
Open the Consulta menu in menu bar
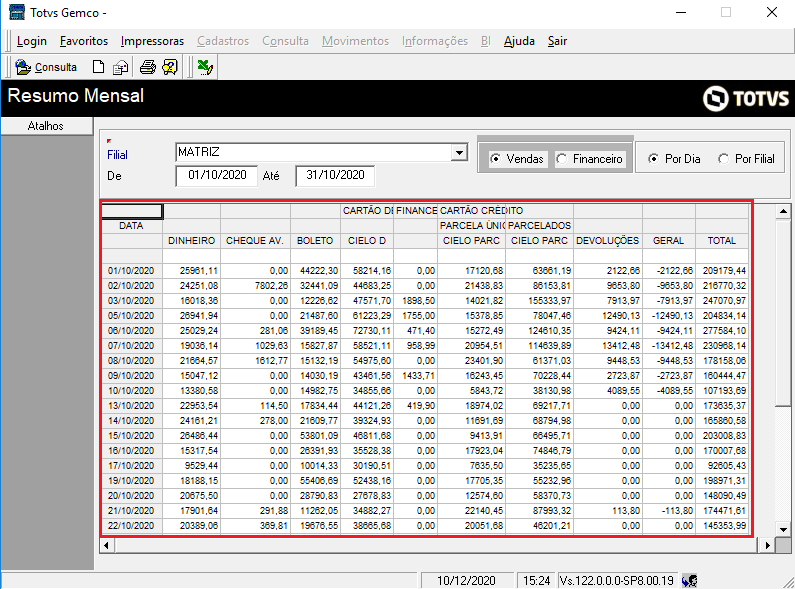[x=285, y=41]
